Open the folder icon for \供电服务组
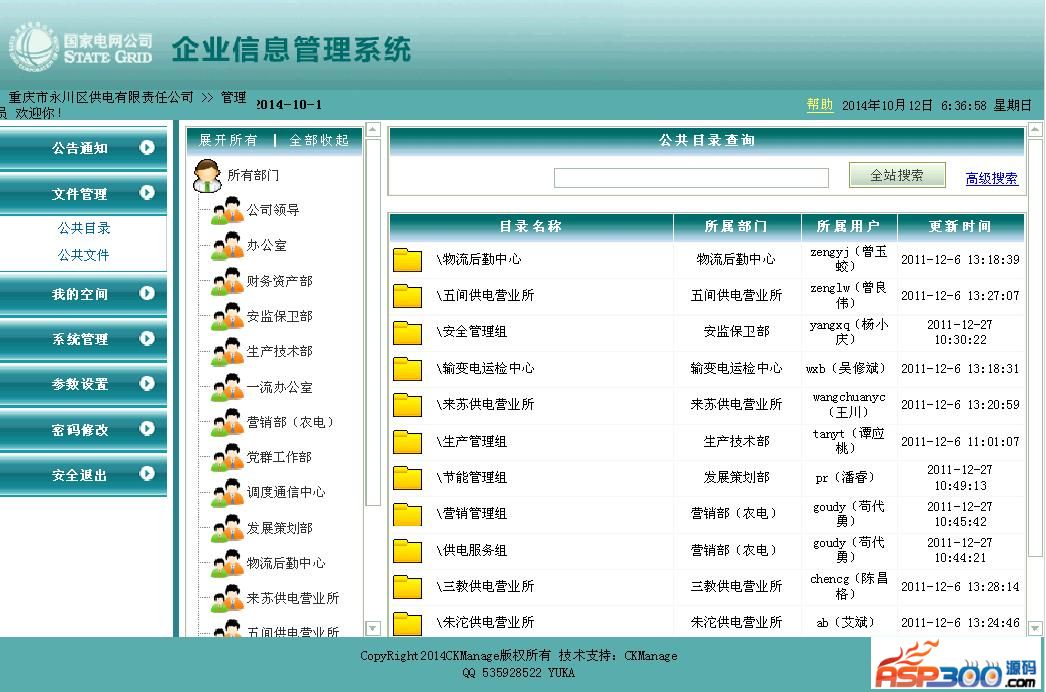Screen dimensions: 1046x692 pos(408,550)
